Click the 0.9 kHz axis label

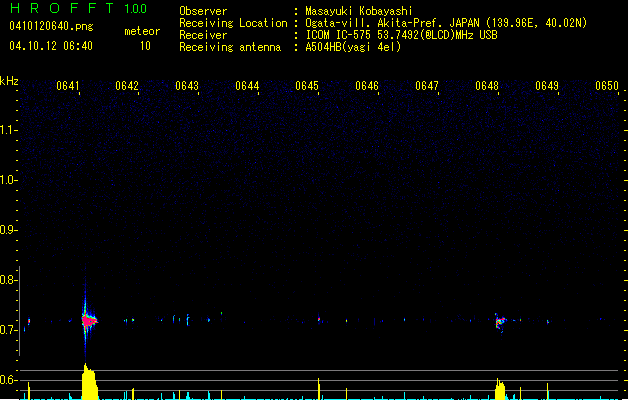tap(7, 230)
